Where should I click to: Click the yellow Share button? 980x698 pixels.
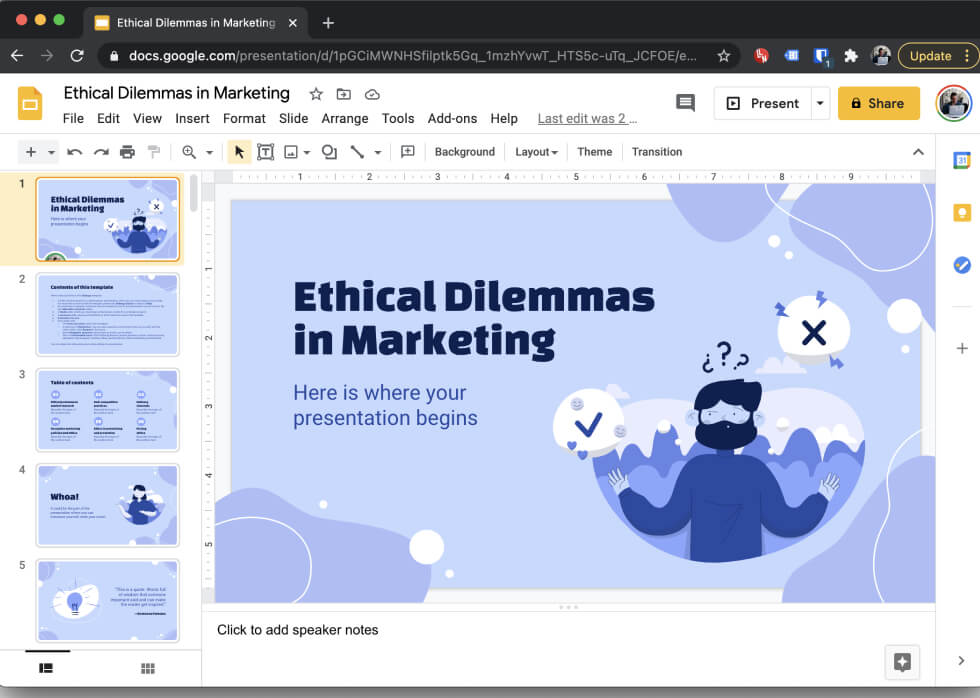[x=878, y=103]
